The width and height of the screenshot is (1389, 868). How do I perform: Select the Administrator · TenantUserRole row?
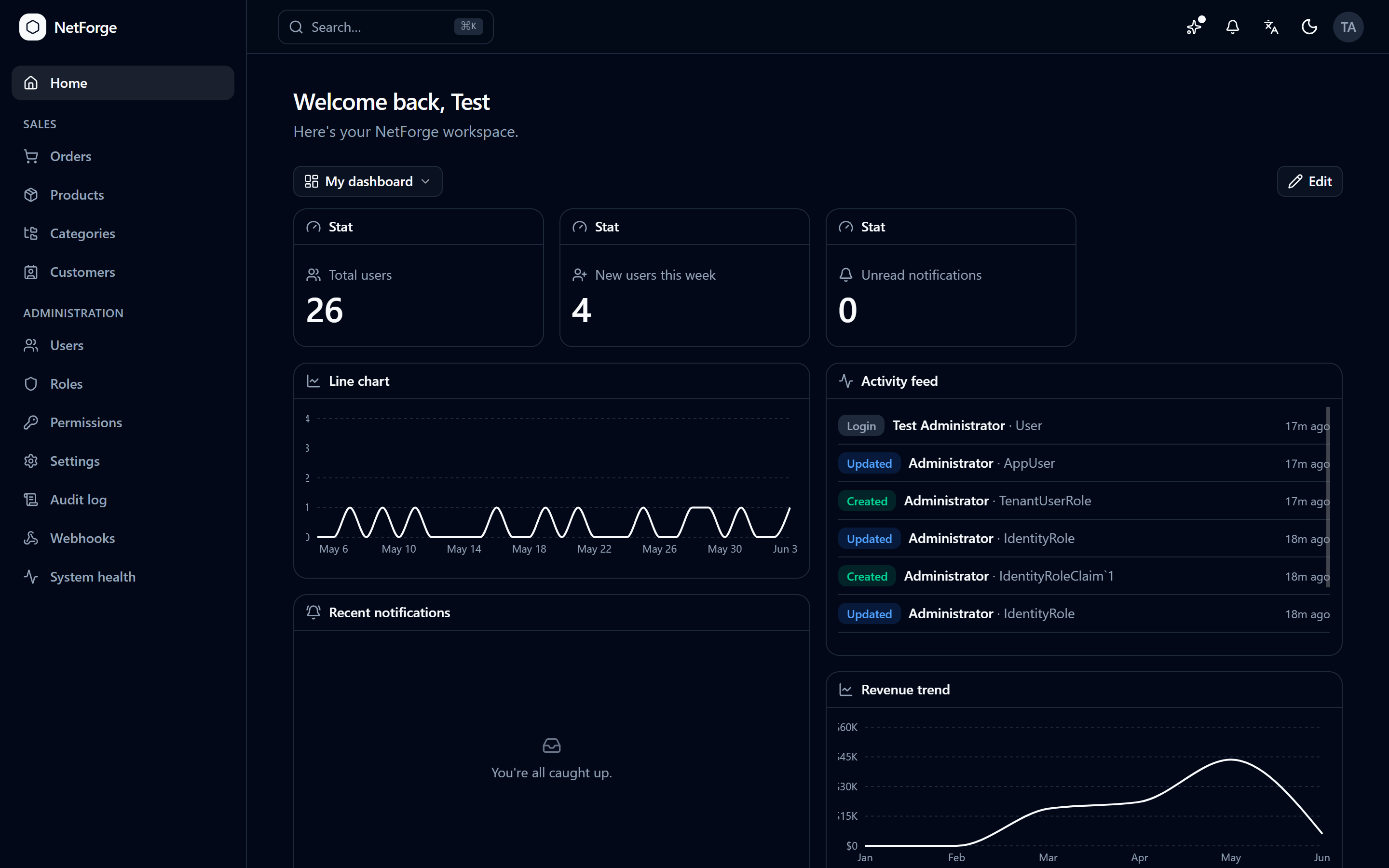1084,501
